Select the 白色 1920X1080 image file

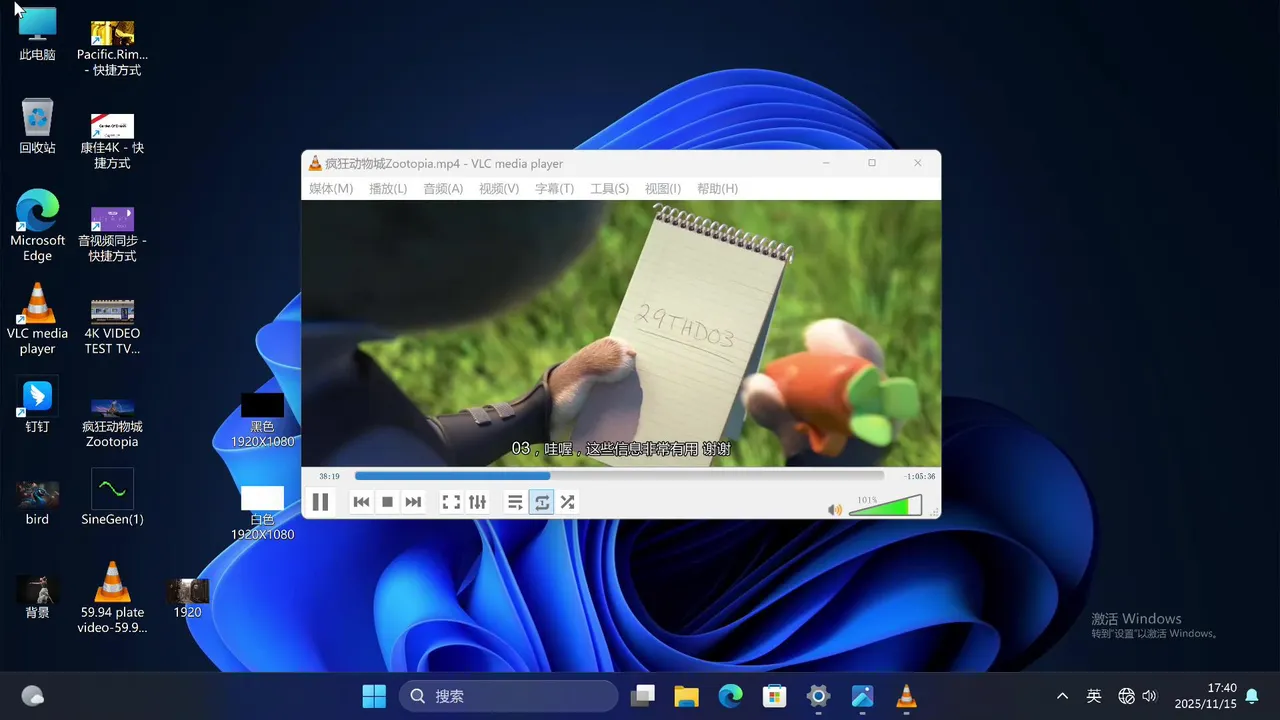tap(262, 513)
